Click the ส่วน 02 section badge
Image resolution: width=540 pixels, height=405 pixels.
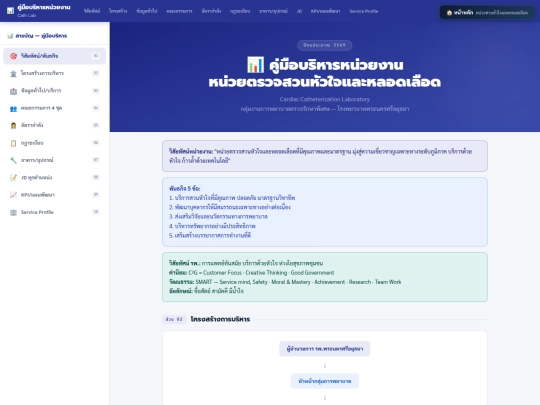[174, 319]
